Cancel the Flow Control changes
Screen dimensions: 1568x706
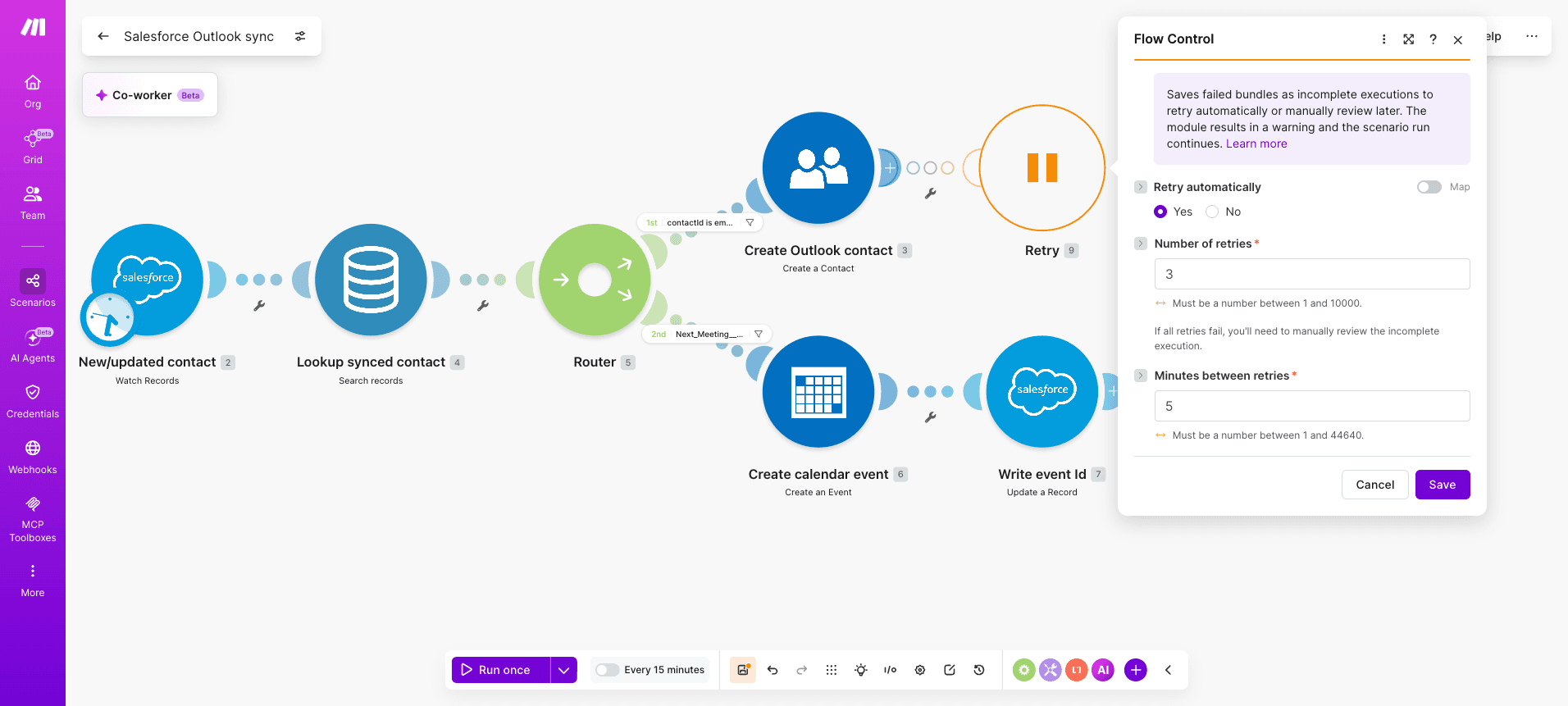(x=1375, y=485)
